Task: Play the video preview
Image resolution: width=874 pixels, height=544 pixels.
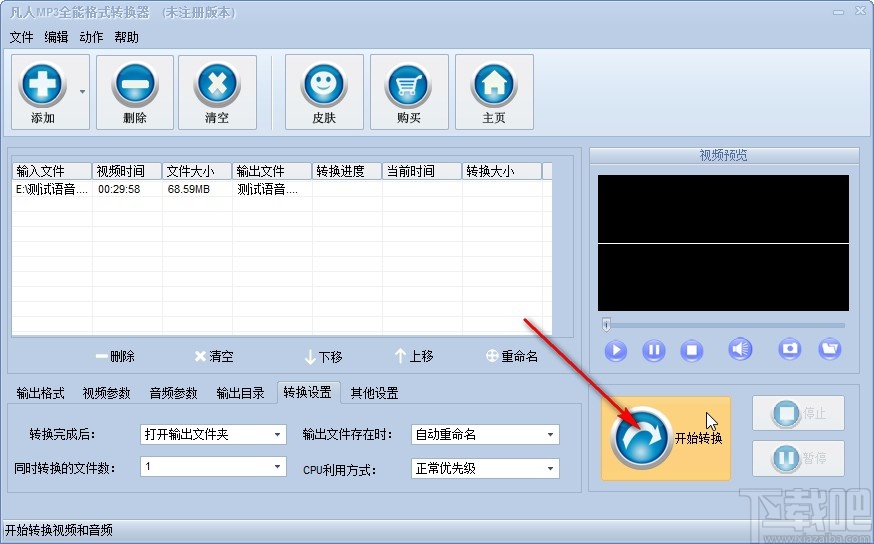Action: pos(616,351)
